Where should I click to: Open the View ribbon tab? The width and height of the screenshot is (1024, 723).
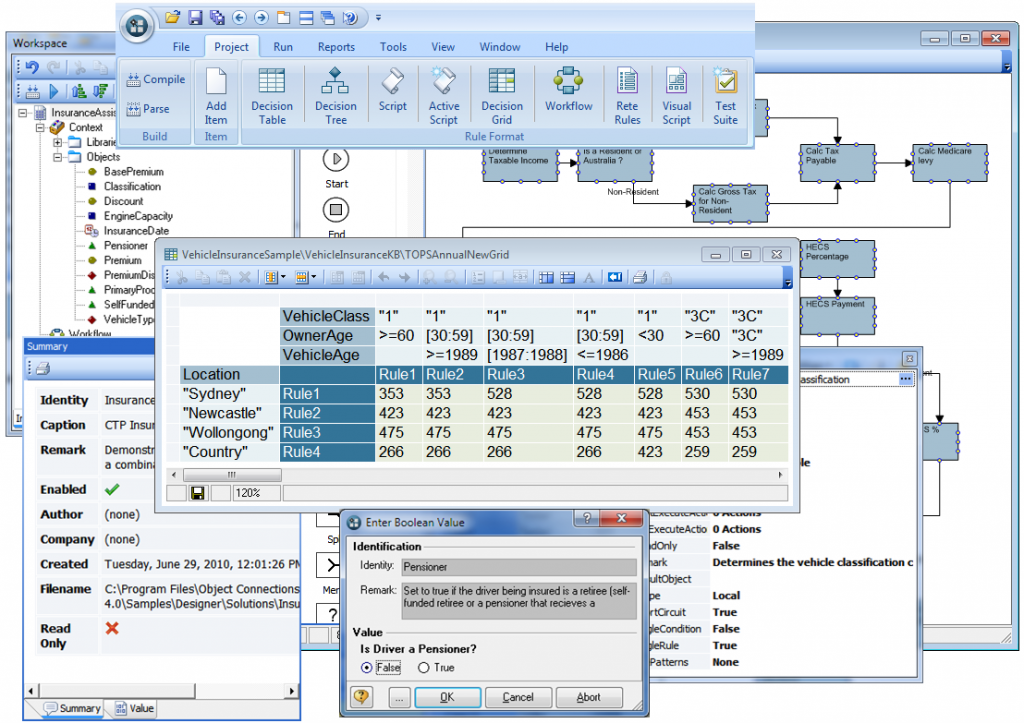click(x=443, y=47)
